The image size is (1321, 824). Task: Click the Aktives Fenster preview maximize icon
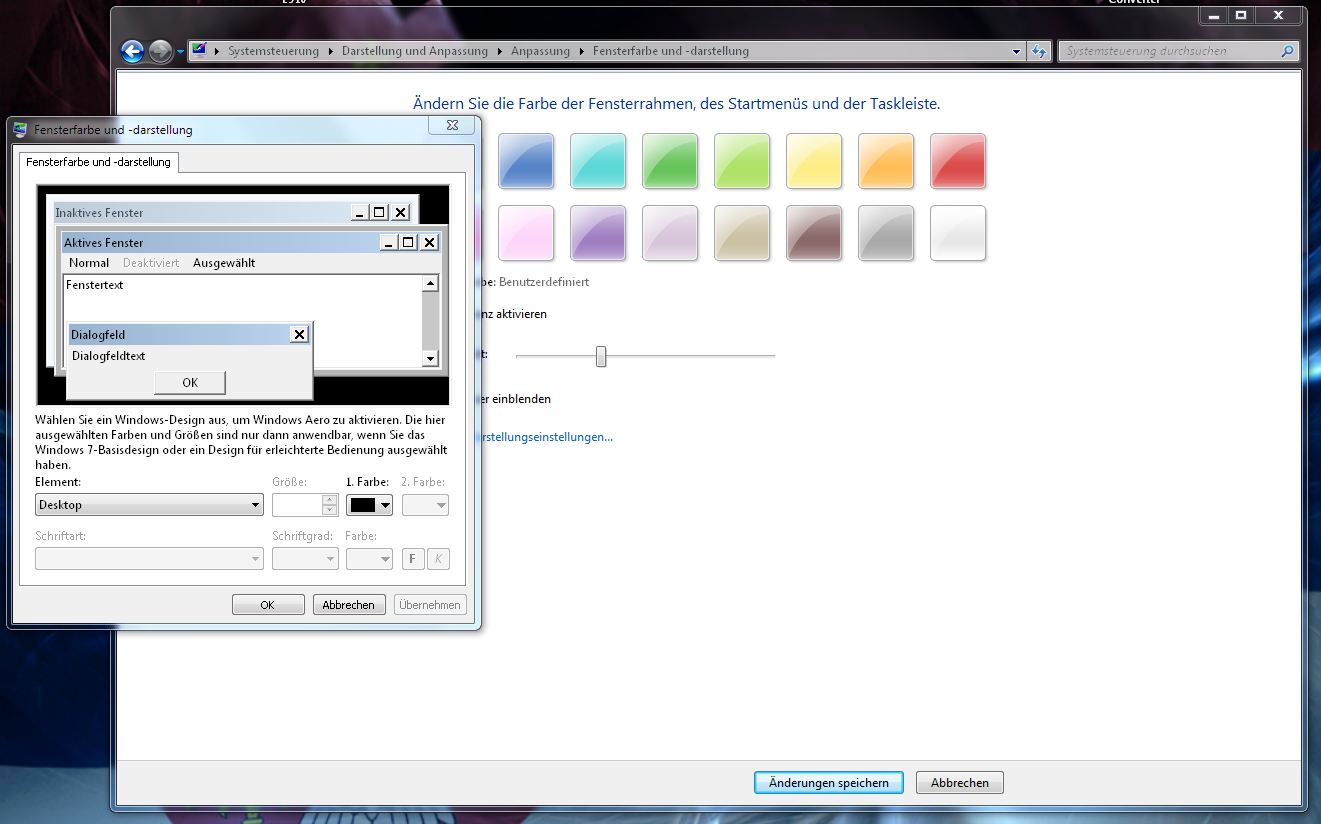[x=408, y=242]
